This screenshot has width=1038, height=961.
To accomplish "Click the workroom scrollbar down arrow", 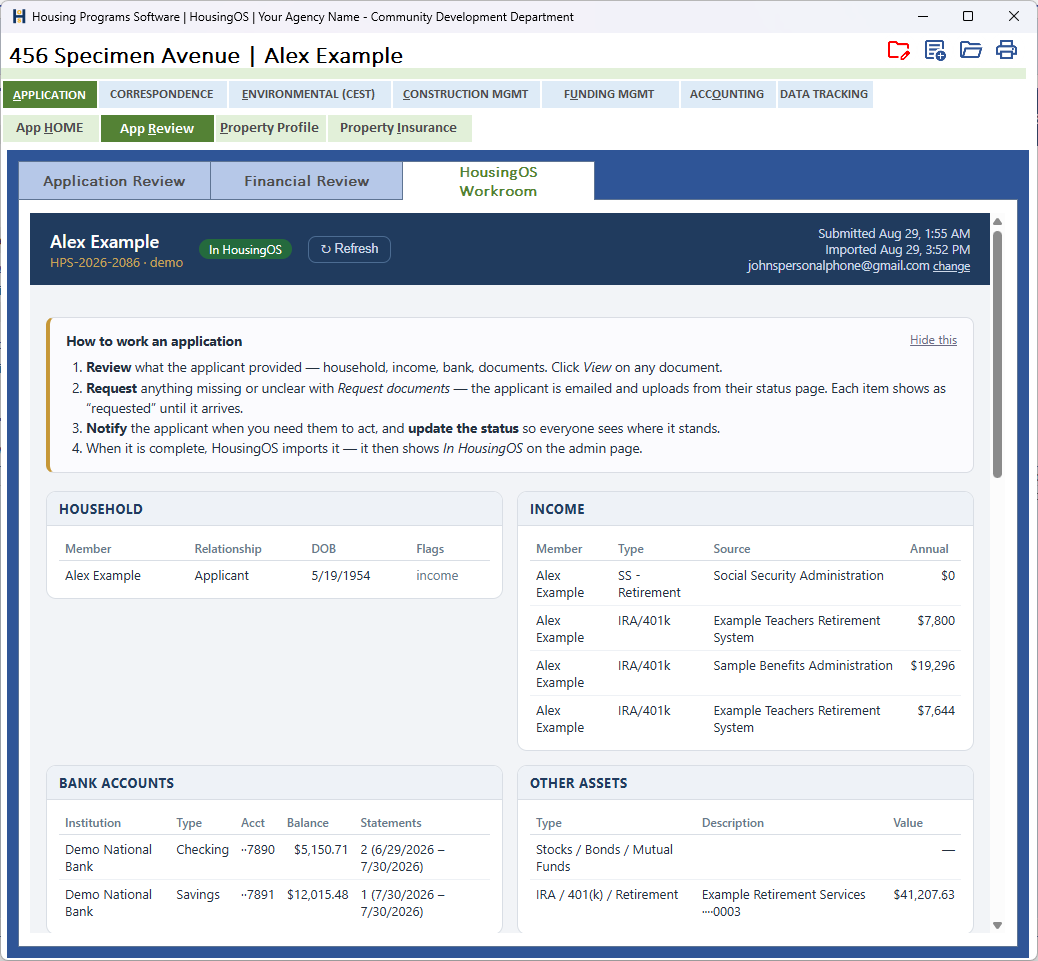I will pyautogui.click(x=998, y=925).
